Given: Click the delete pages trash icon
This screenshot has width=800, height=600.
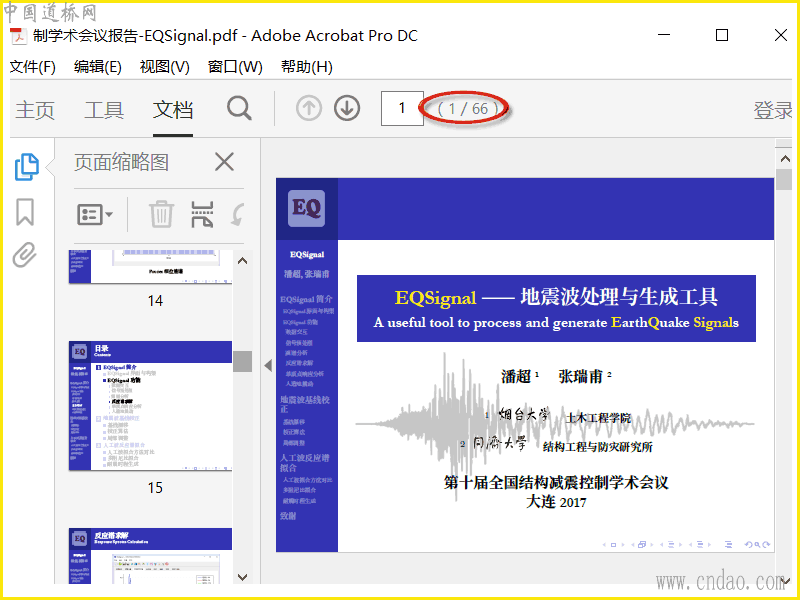Looking at the screenshot, I should pyautogui.click(x=161, y=214).
